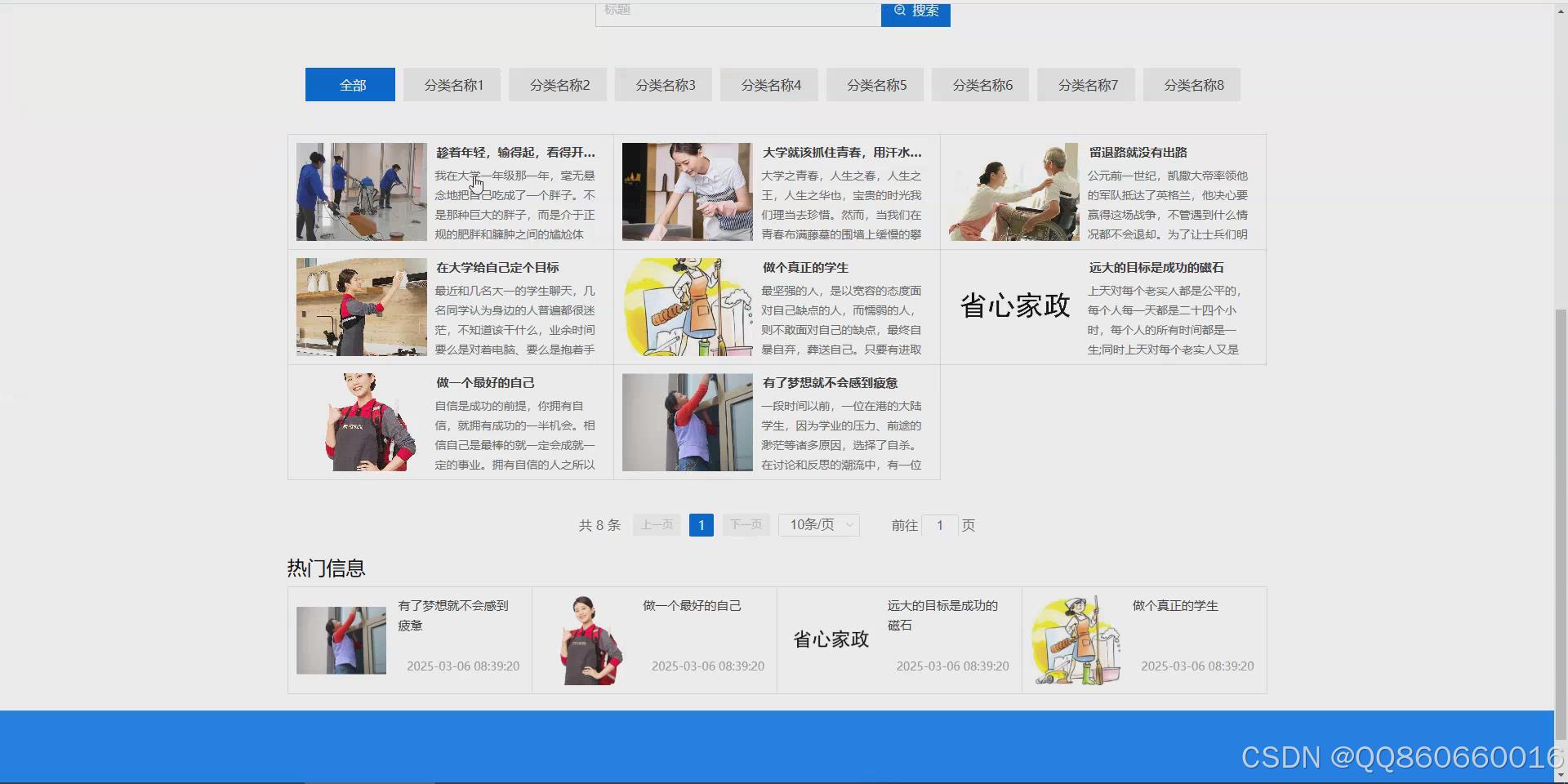Open 有了梦想就不会感到疲惫 in 热门信息
This screenshot has width=1568, height=784.
(x=453, y=615)
